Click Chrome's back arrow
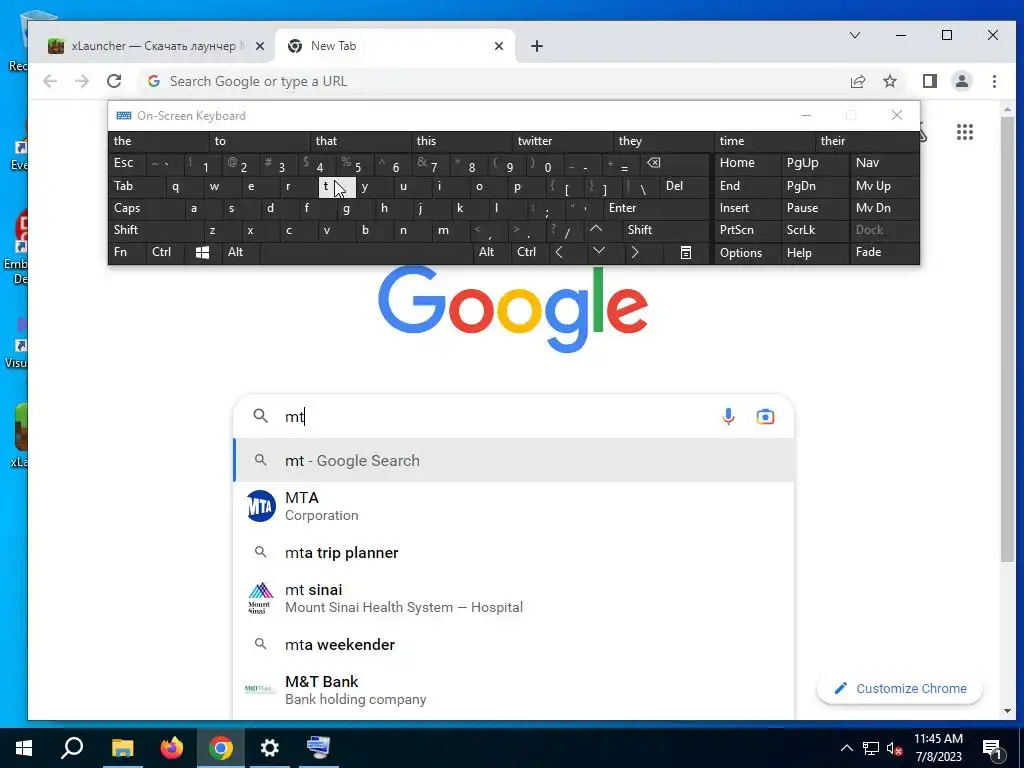The width and height of the screenshot is (1024, 768). coord(50,81)
